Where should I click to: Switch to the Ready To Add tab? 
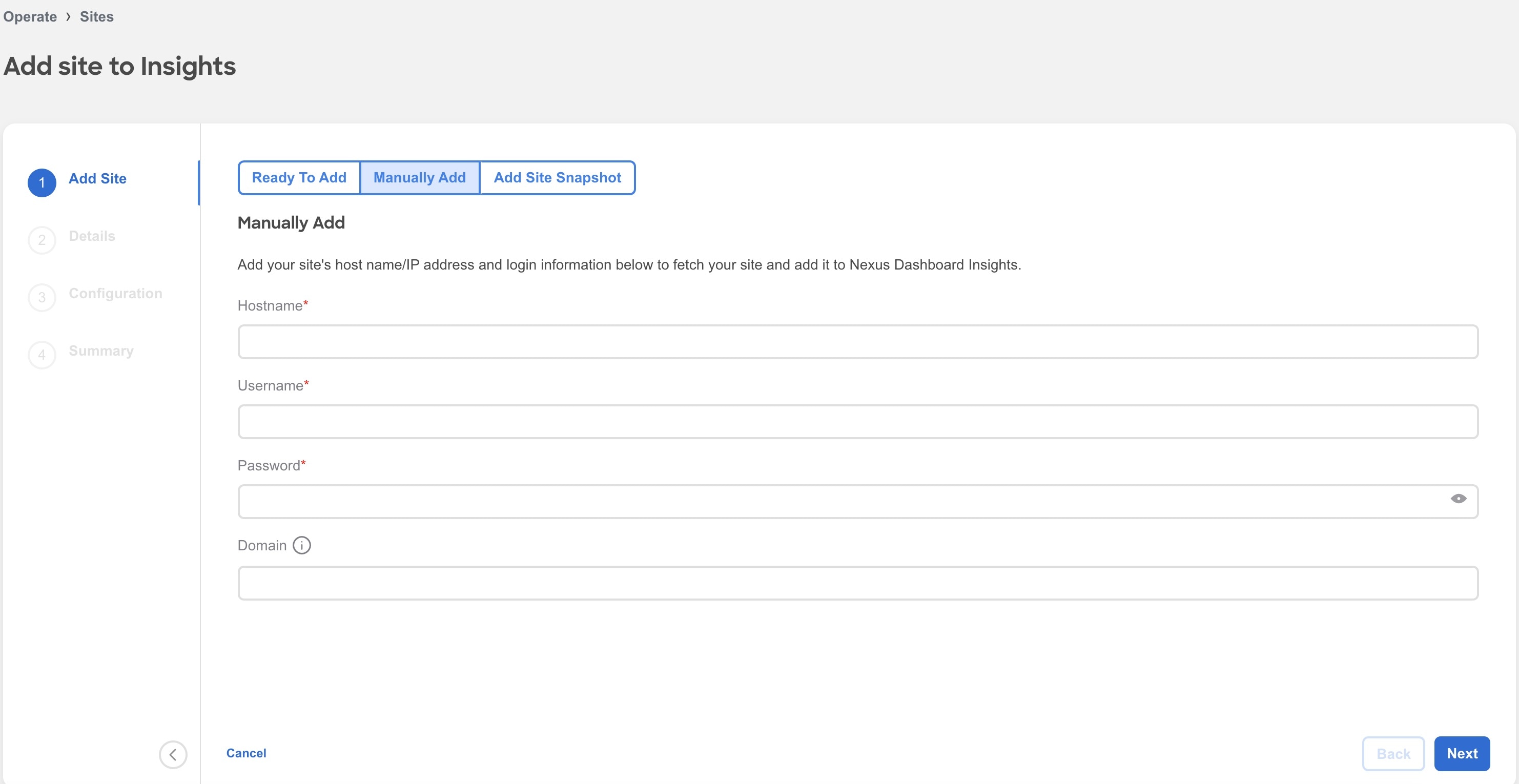point(299,177)
